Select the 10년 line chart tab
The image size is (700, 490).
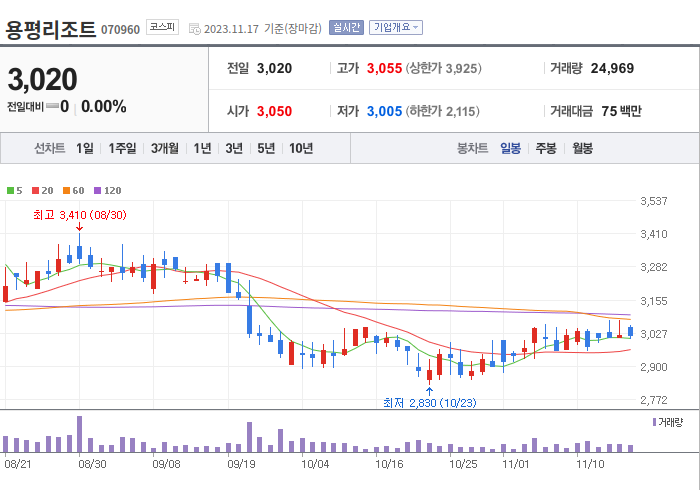point(301,148)
